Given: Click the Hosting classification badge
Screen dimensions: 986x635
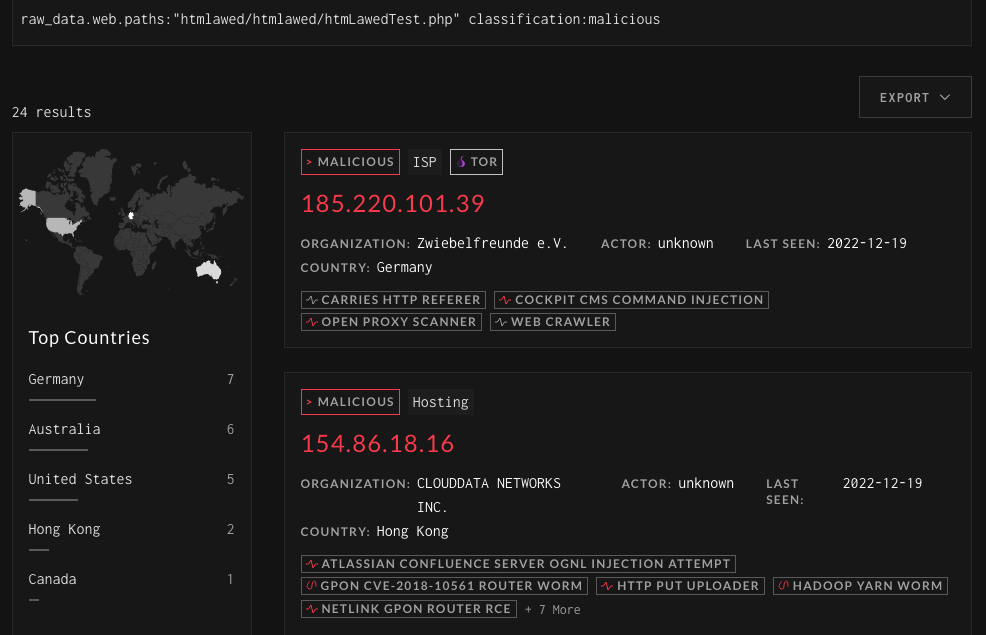Looking at the screenshot, I should pos(440,401).
